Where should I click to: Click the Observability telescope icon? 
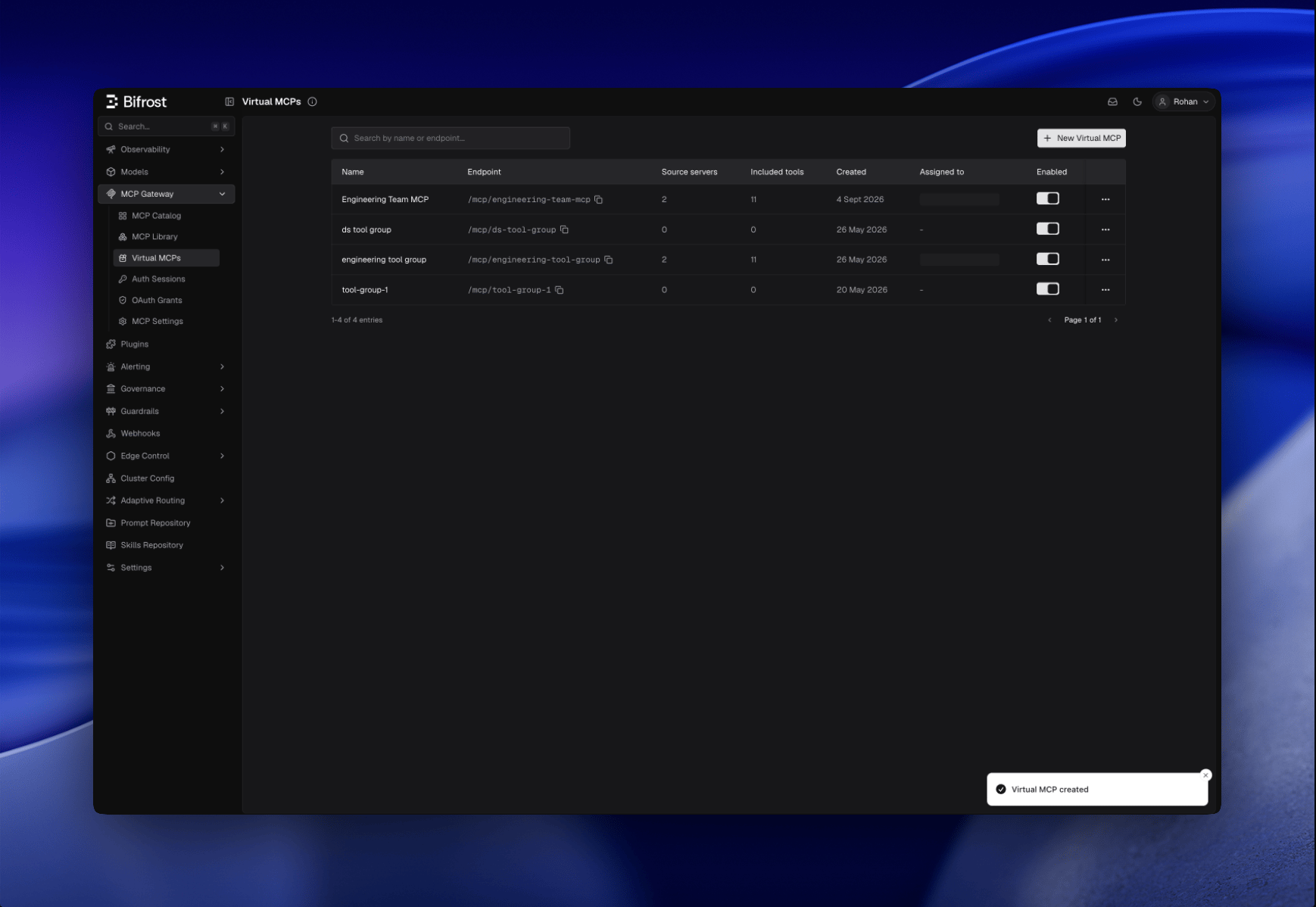coord(111,149)
